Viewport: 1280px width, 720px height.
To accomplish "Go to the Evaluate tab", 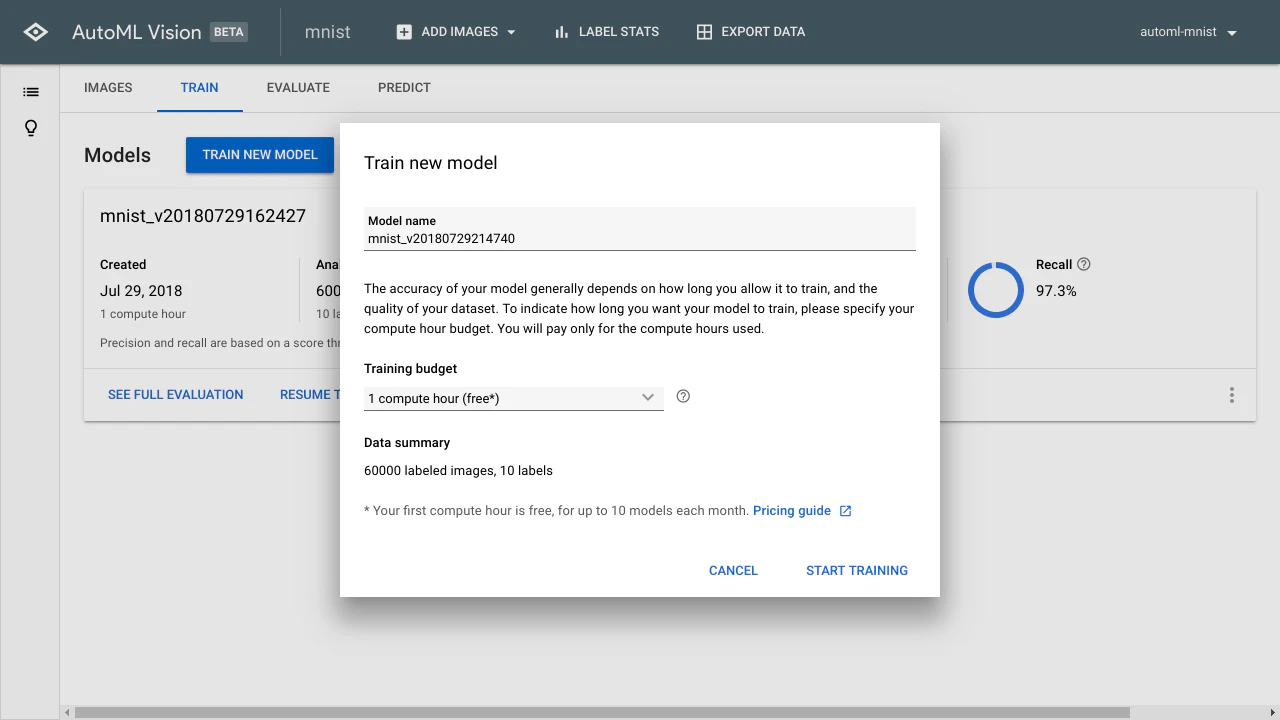I will (x=298, y=88).
